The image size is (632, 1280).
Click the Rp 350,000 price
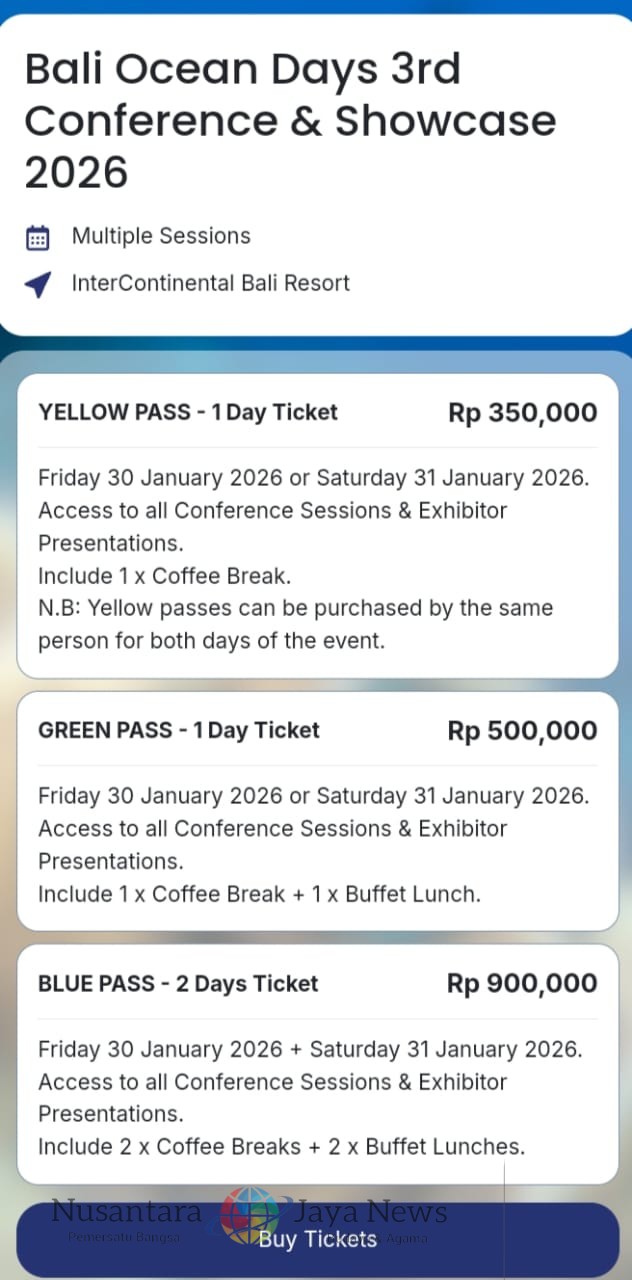522,413
